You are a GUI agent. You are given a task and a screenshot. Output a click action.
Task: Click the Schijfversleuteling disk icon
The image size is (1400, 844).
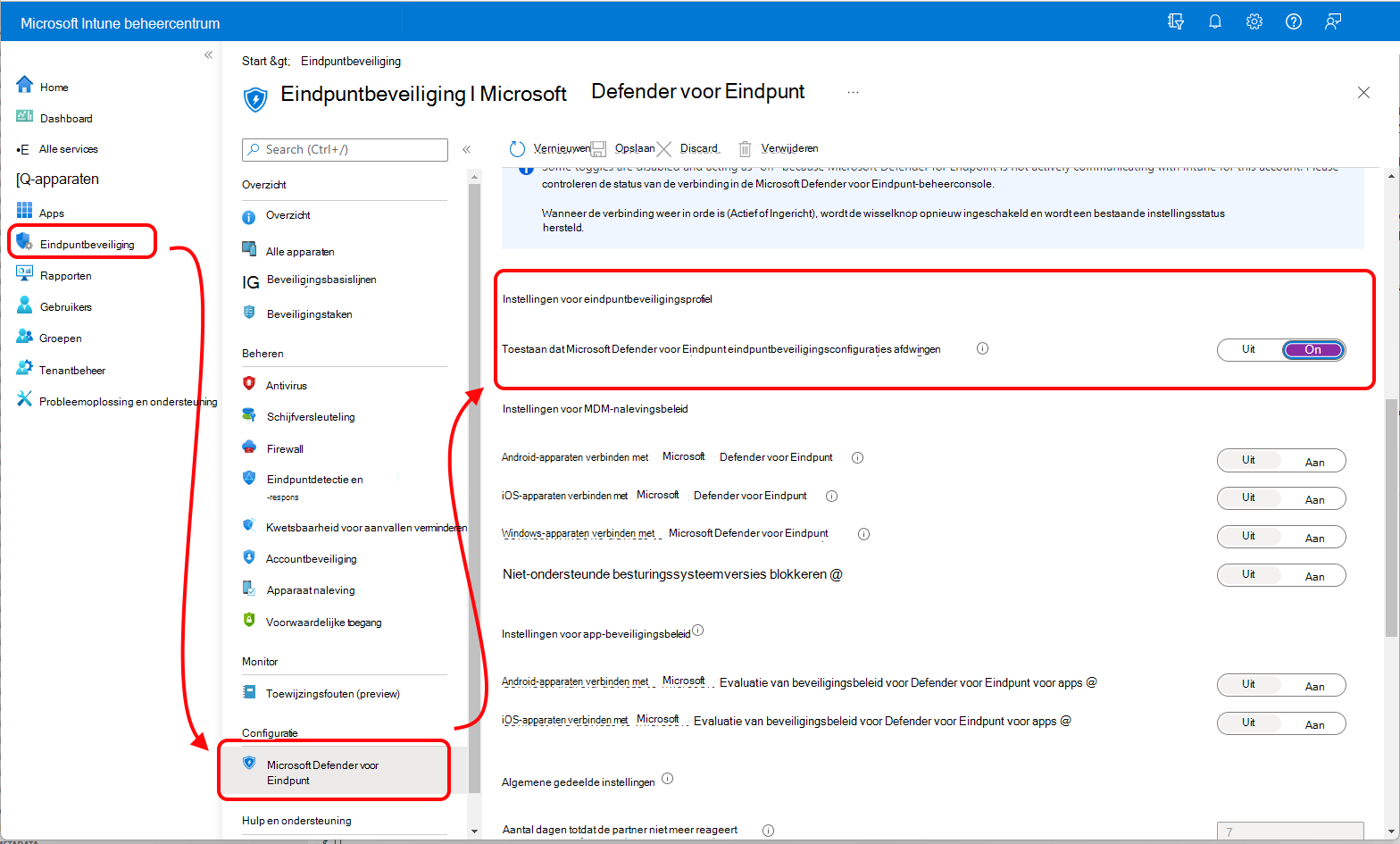(249, 415)
